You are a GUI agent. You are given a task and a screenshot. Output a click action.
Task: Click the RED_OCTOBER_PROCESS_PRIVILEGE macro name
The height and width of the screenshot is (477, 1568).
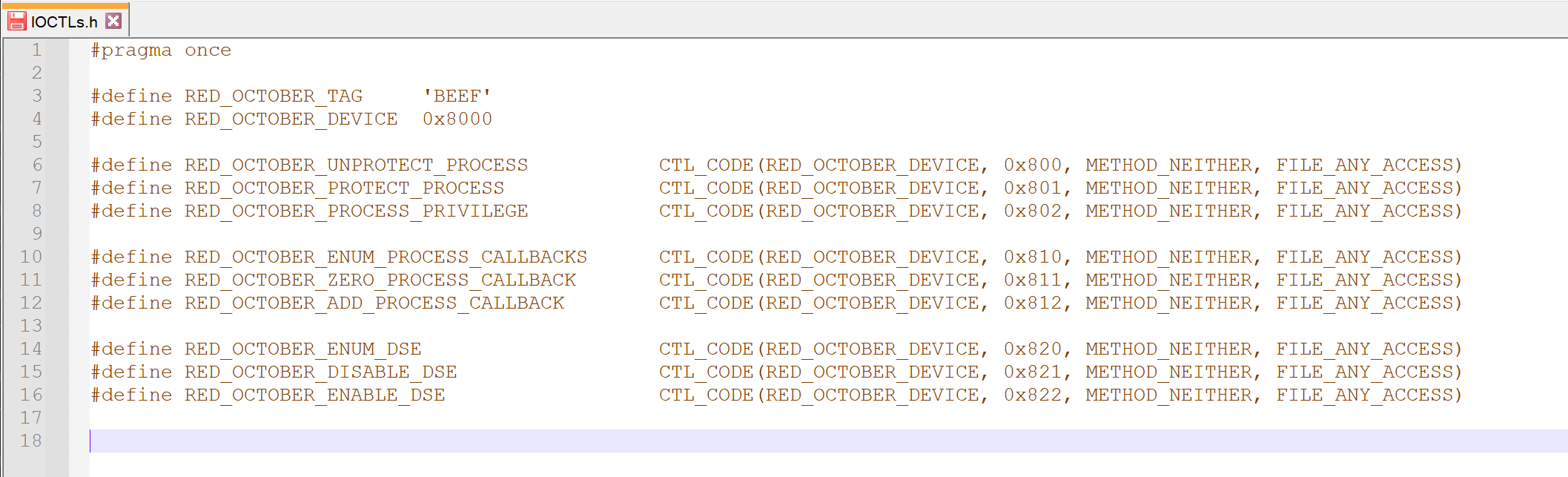click(x=357, y=211)
